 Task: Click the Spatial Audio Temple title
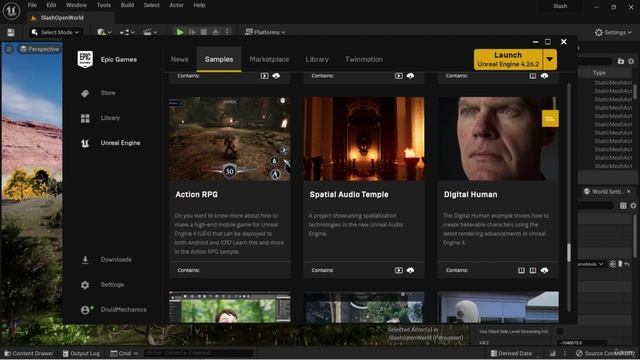pos(349,195)
